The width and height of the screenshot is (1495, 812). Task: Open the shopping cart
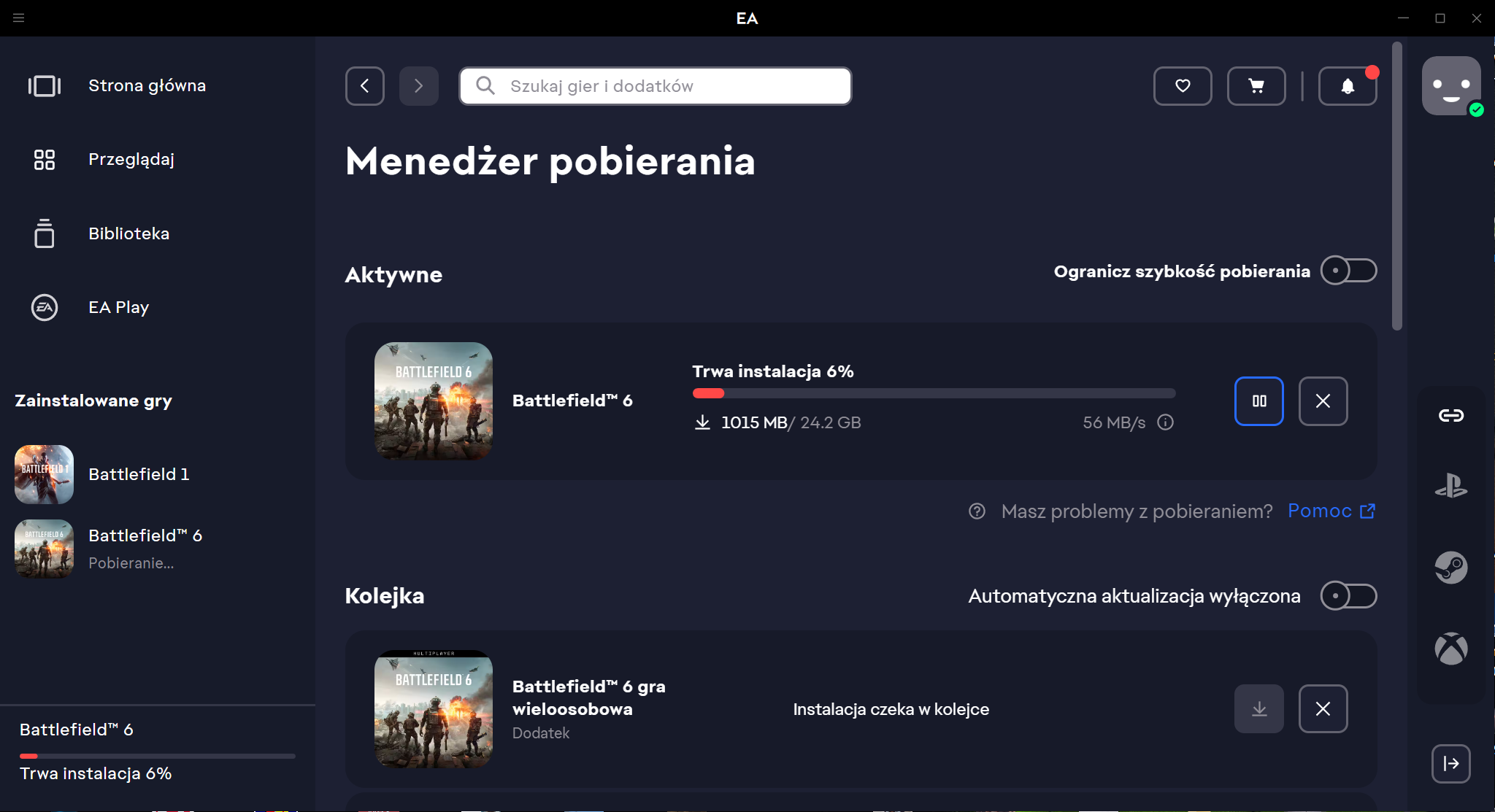1256,86
